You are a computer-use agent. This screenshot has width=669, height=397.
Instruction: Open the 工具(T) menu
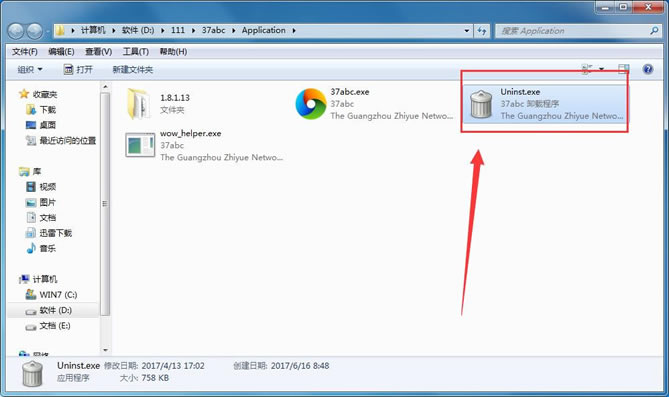[x=136, y=52]
